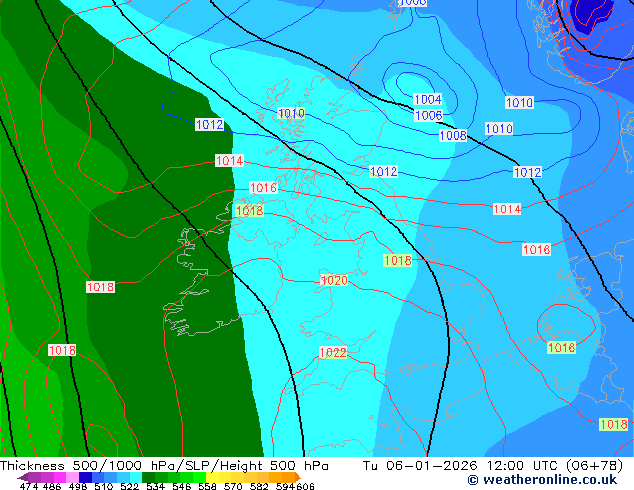The width and height of the screenshot is (634, 490).
Task: Click legend value 498
Action: point(78,486)
